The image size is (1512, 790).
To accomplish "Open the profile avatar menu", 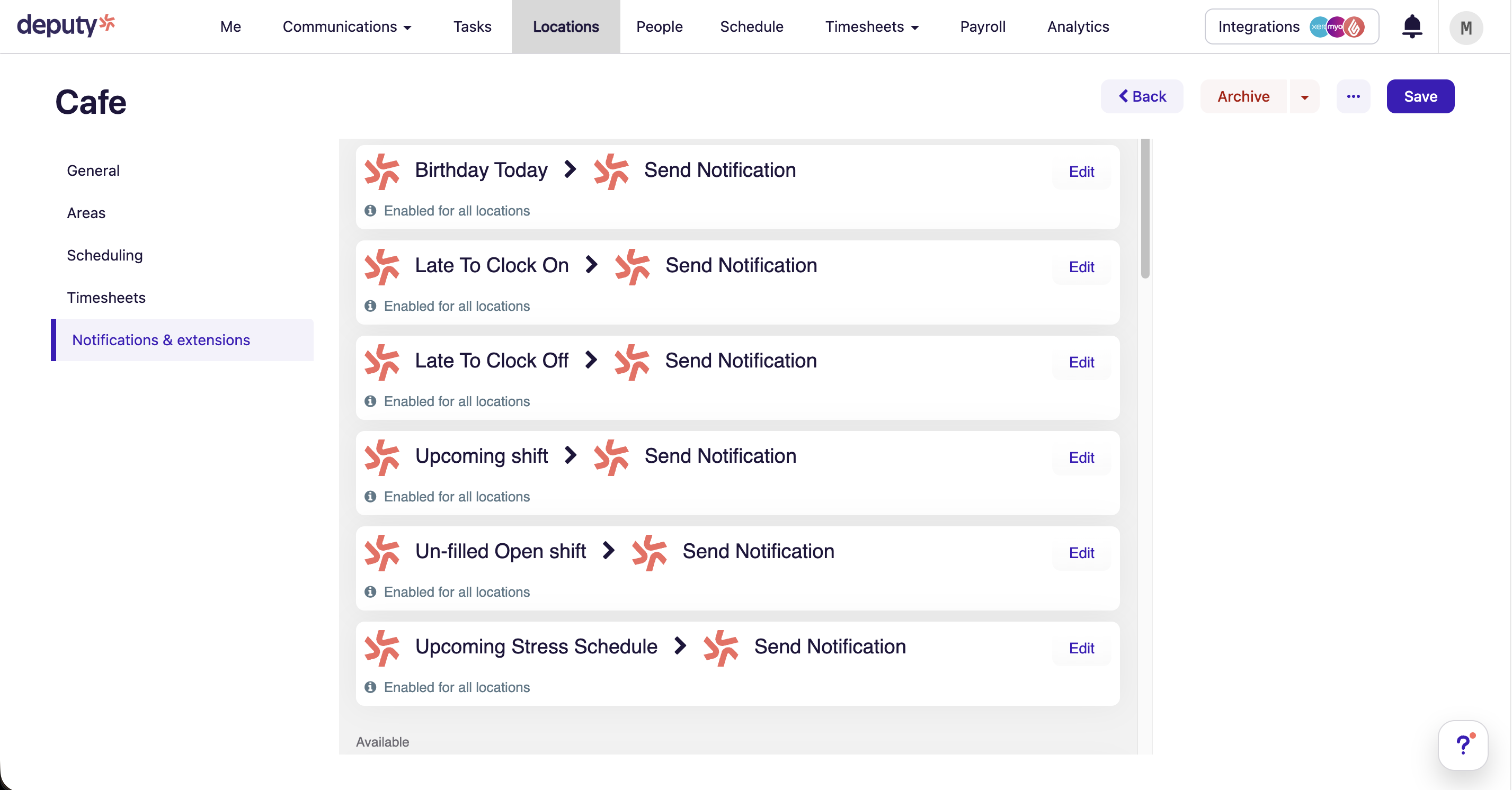I will [1465, 27].
